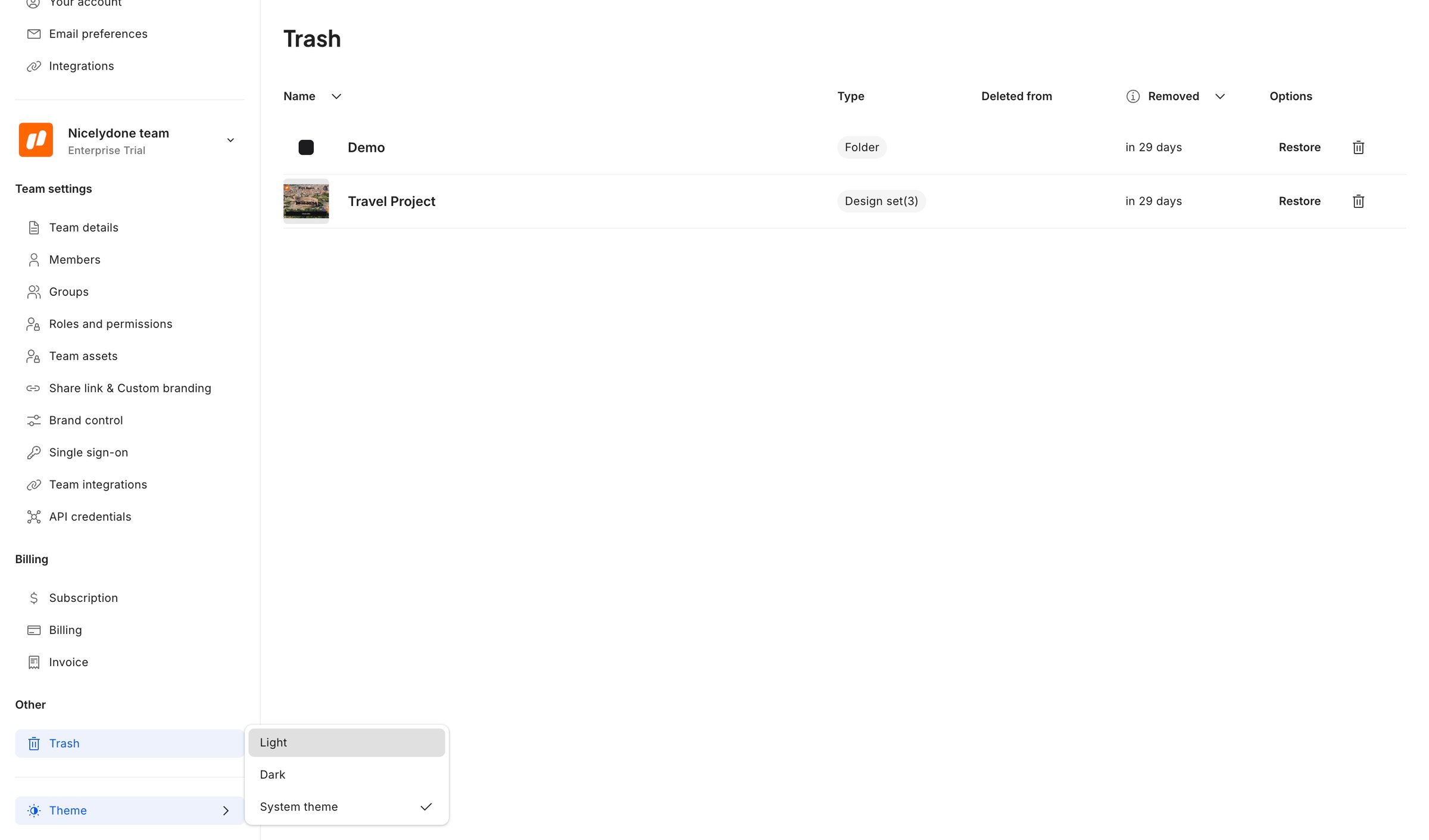
Task: Click the Integrations link icon
Action: pos(34,66)
